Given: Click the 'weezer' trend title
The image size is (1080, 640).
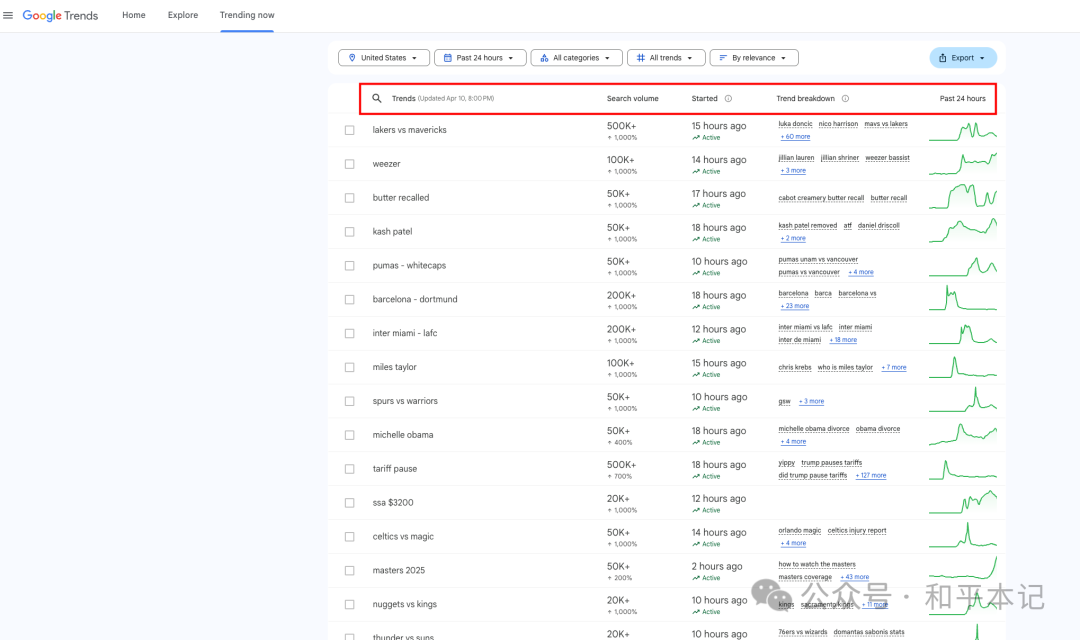Looking at the screenshot, I should (x=386, y=164).
